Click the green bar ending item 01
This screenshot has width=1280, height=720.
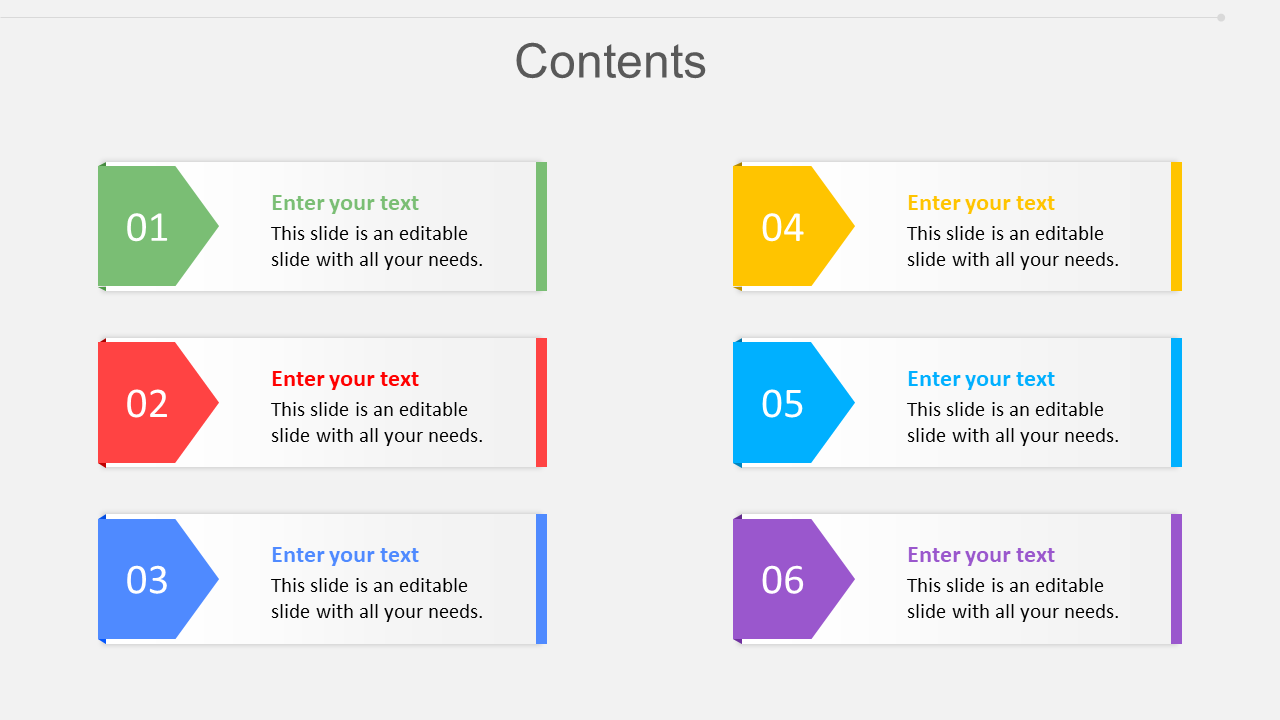click(x=541, y=227)
